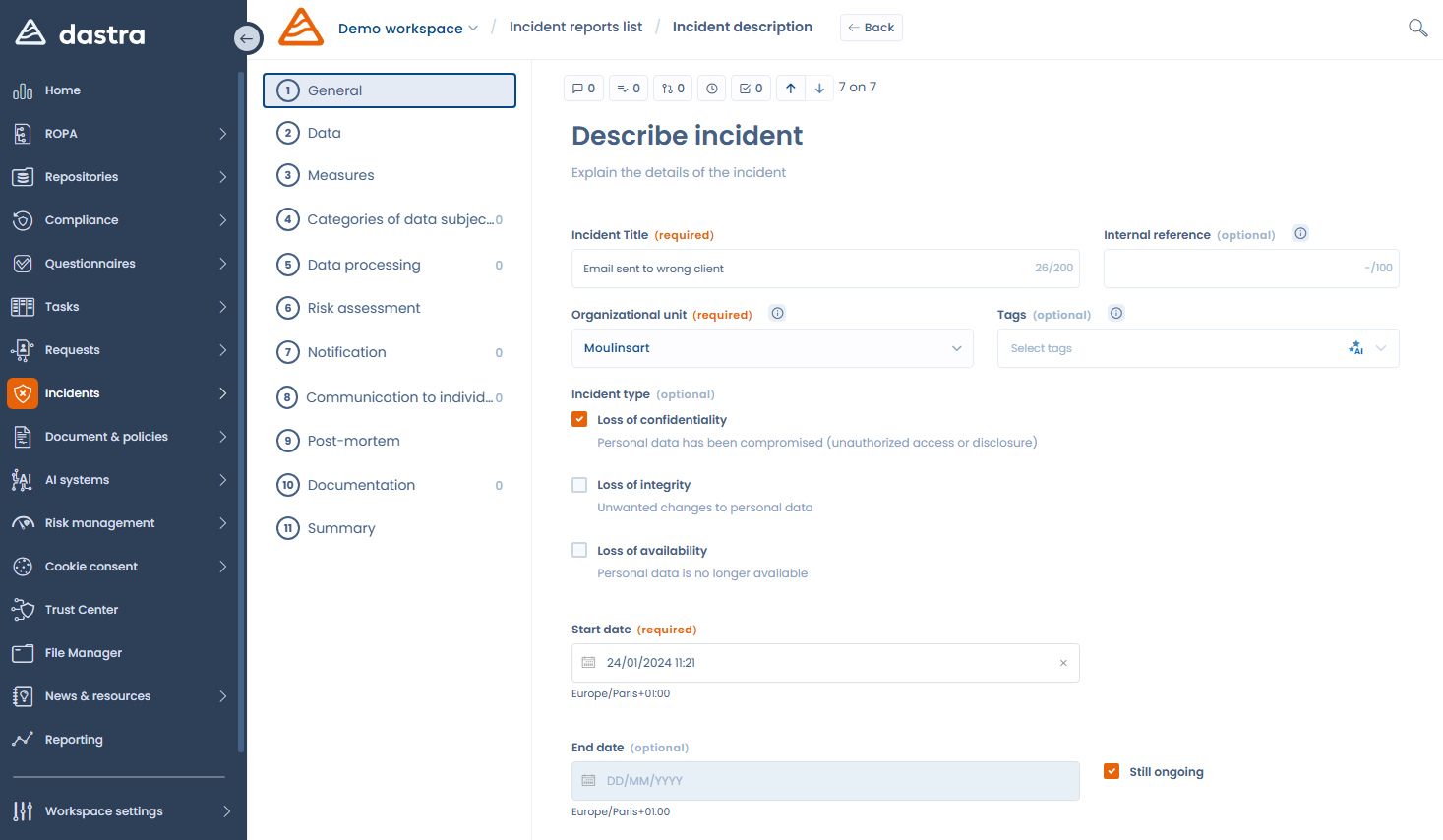Open the Post-mortem step
Viewport: 1443px width, 840px height.
[x=354, y=440]
